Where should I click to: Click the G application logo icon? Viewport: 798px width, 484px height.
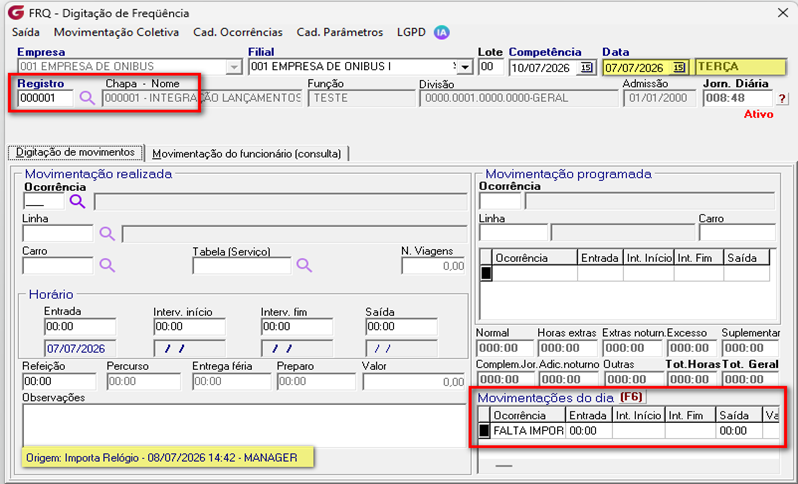point(16,12)
